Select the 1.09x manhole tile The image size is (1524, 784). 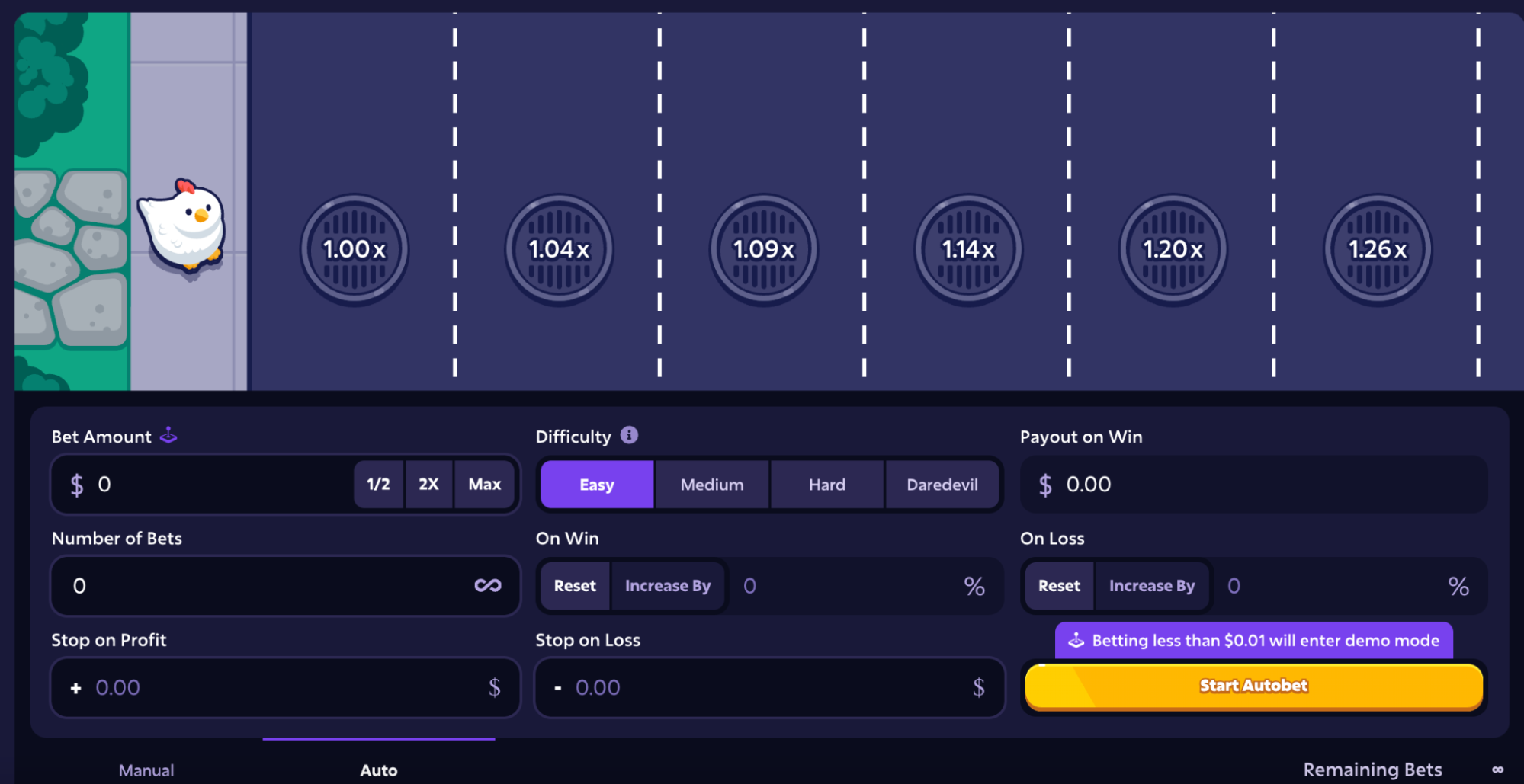click(x=763, y=249)
